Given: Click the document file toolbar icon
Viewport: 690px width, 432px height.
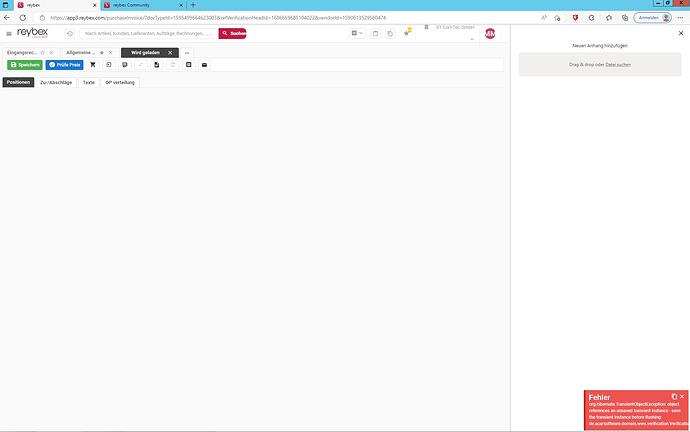Looking at the screenshot, I should pos(157,65).
